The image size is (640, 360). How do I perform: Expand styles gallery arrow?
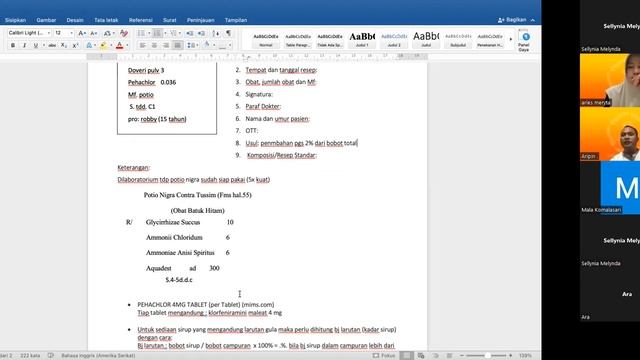click(x=511, y=39)
